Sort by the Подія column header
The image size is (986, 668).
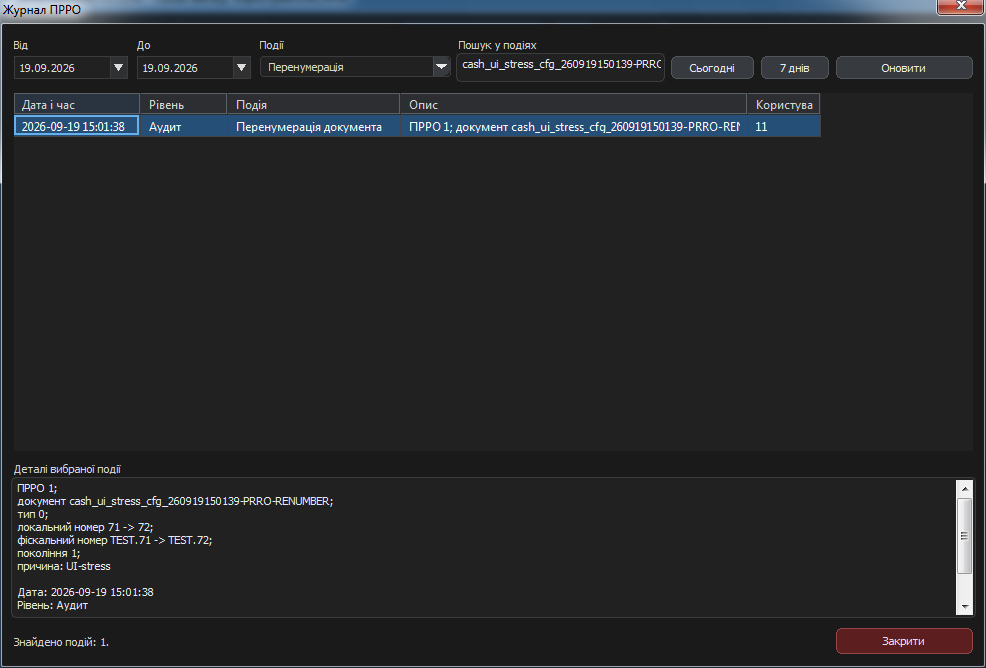pos(313,104)
